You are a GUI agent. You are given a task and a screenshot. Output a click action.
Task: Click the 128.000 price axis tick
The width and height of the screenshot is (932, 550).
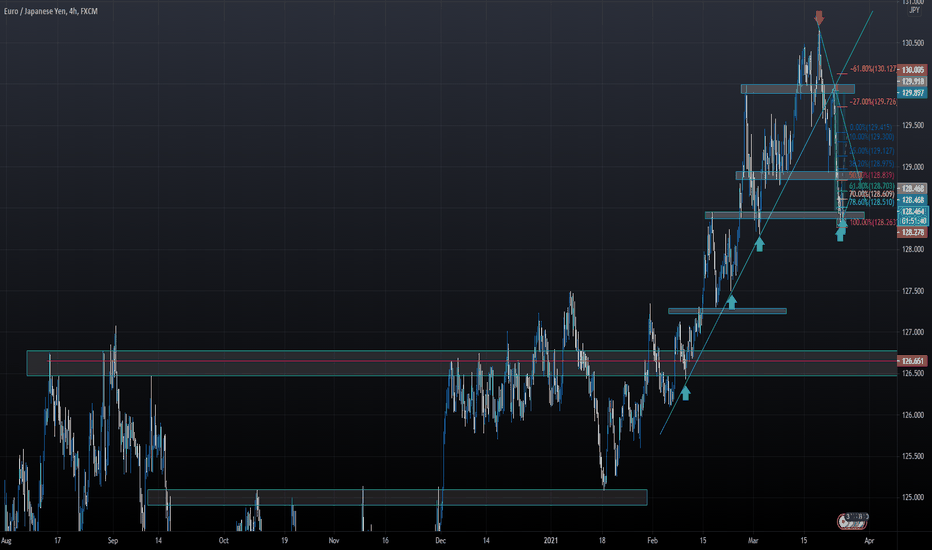913,249
